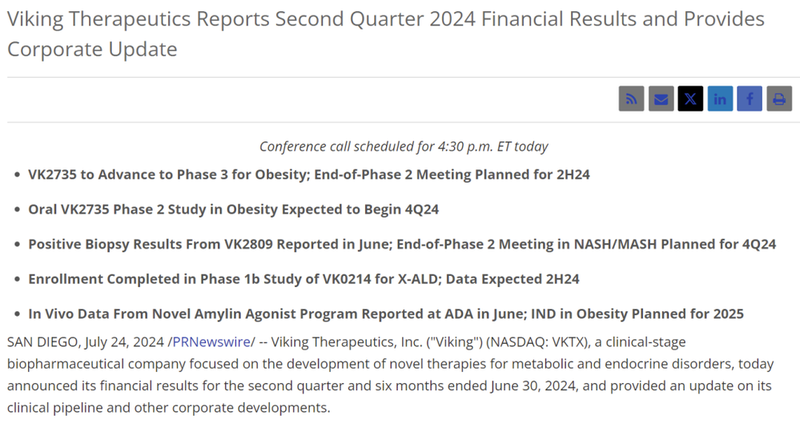Click the VK2809 positive biopsy results bullet
This screenshot has height=423, width=800.
(401, 244)
